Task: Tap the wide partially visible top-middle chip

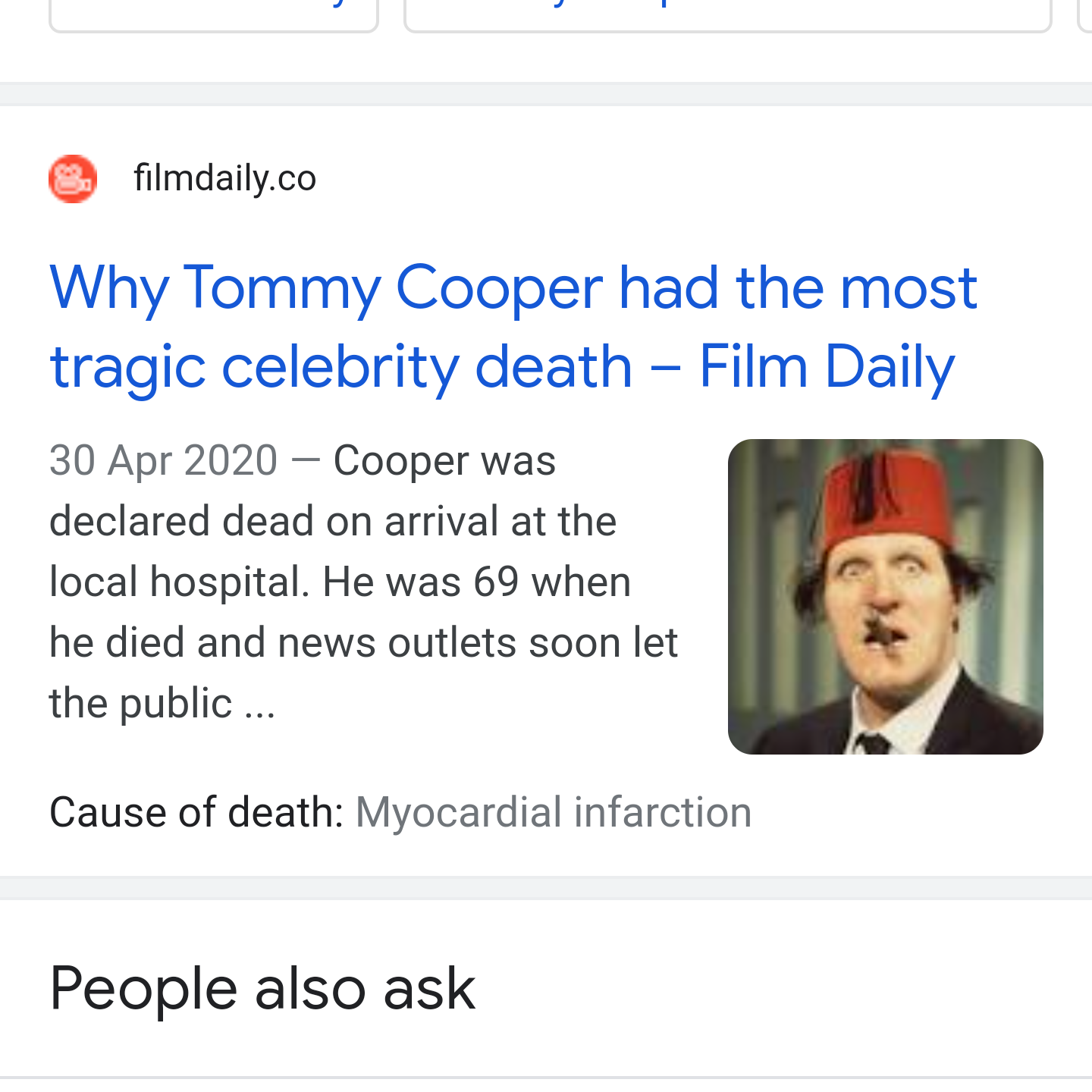Action: tap(728, 15)
